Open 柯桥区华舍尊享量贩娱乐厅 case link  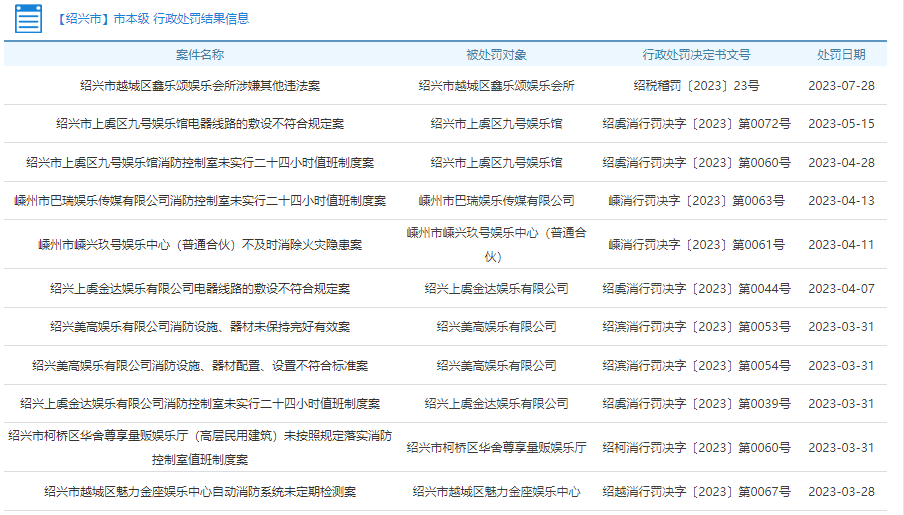(x=200, y=447)
